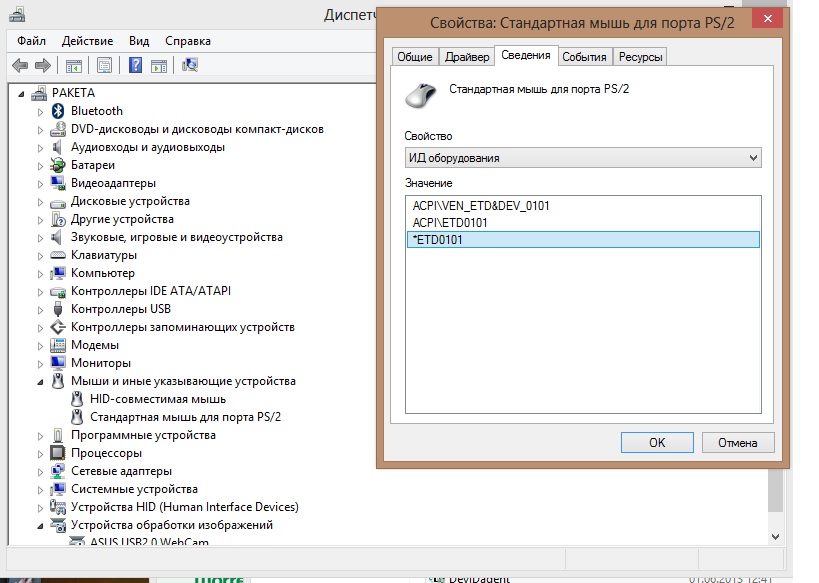Click the Back arrow in toolbar
The image size is (819, 583).
(19, 65)
